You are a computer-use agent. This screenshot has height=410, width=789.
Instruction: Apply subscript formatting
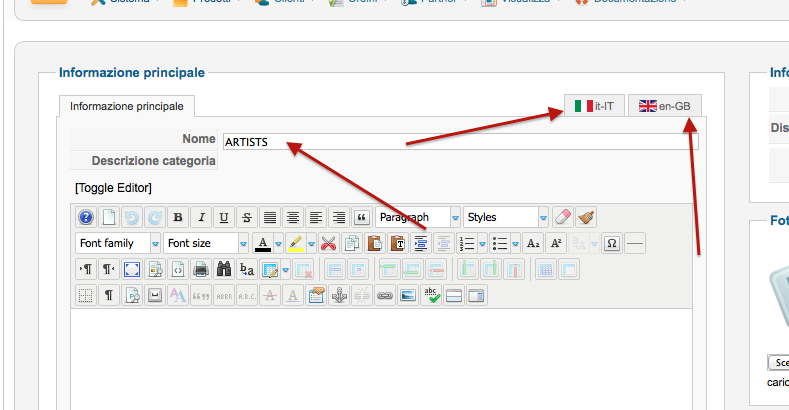point(533,243)
